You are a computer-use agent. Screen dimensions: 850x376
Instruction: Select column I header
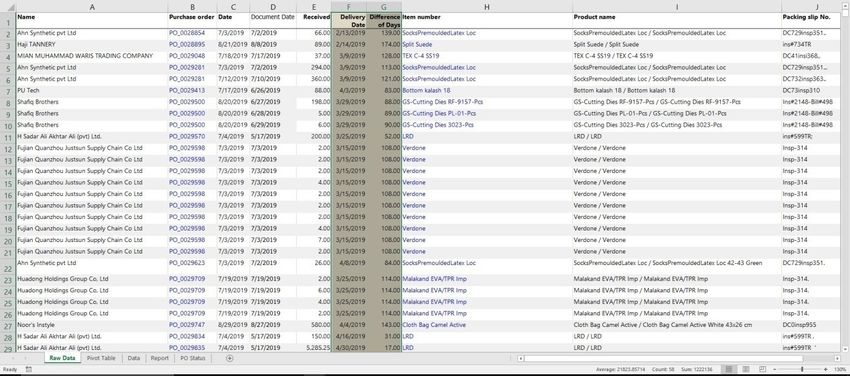tap(677, 7)
